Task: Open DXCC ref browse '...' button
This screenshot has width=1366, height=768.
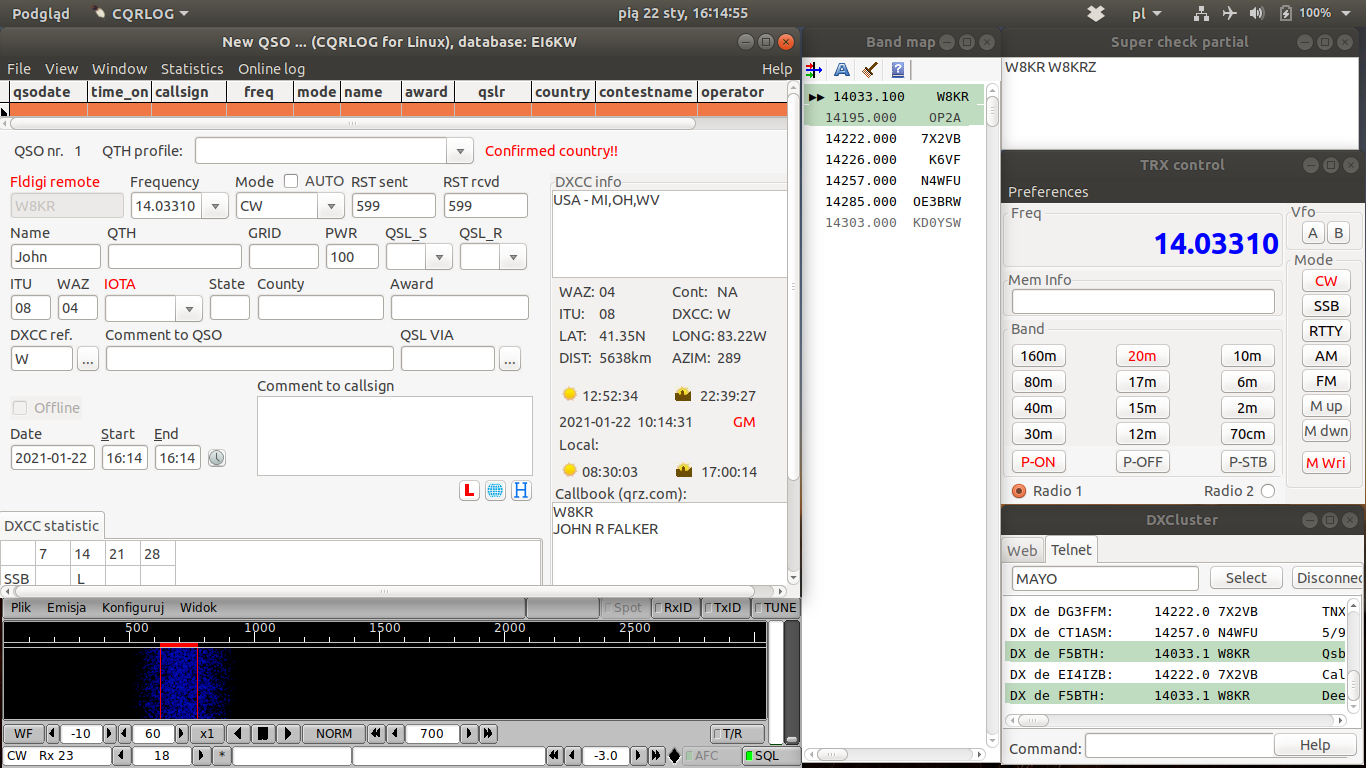Action: tap(88, 358)
